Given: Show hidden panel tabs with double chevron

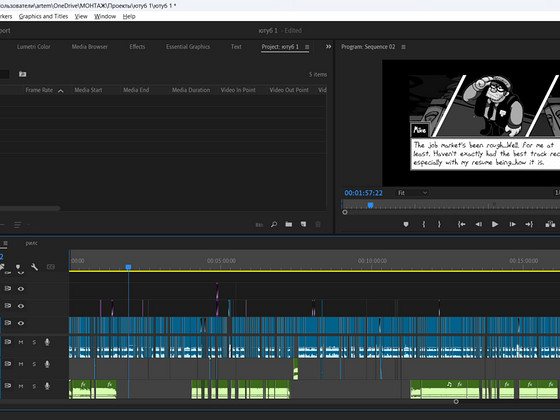Looking at the screenshot, I should pos(328,46).
